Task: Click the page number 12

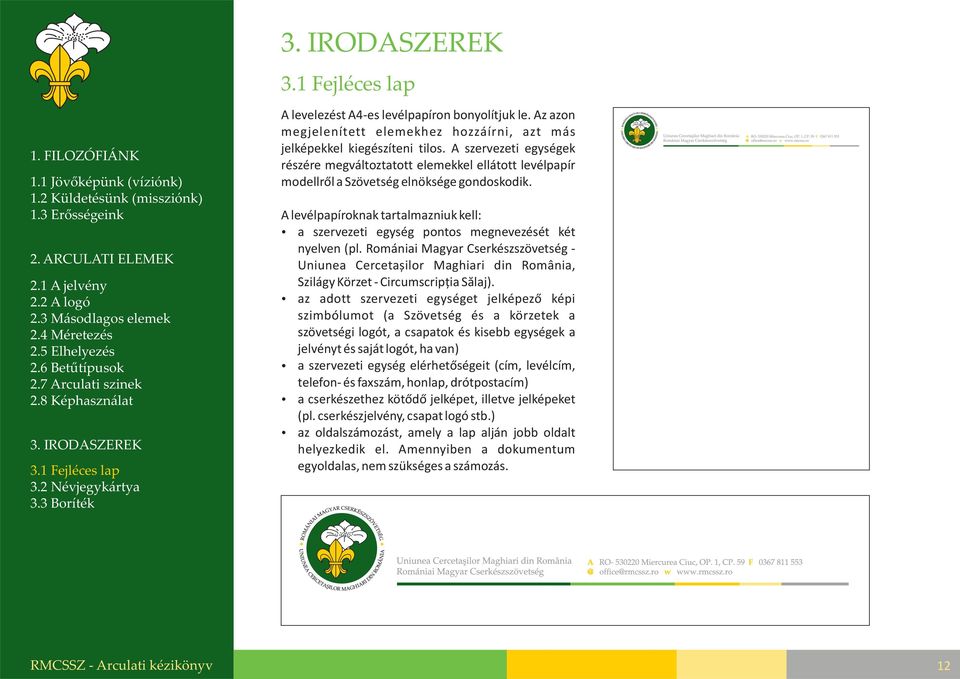Action: [x=943, y=666]
